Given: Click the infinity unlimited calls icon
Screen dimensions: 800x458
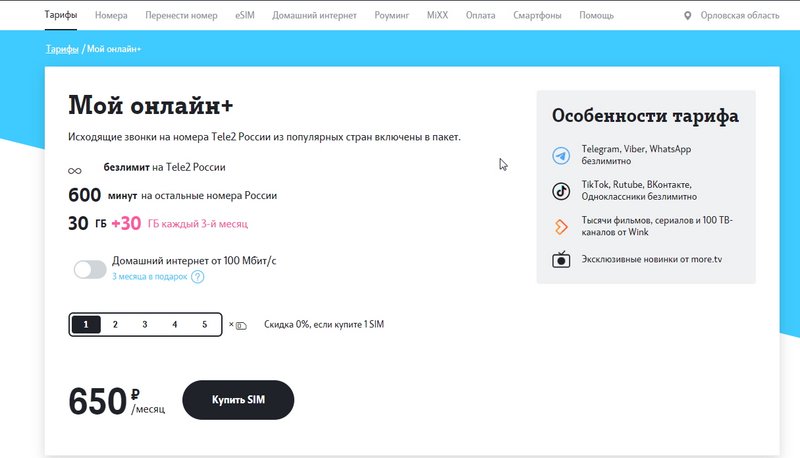Looking at the screenshot, I should [74, 171].
